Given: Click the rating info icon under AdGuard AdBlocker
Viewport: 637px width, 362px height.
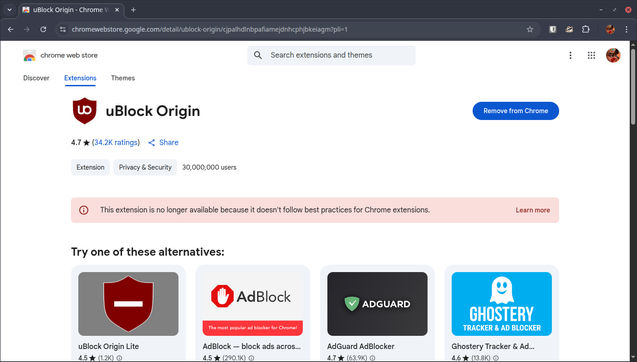Looking at the screenshot, I should click(x=373, y=358).
